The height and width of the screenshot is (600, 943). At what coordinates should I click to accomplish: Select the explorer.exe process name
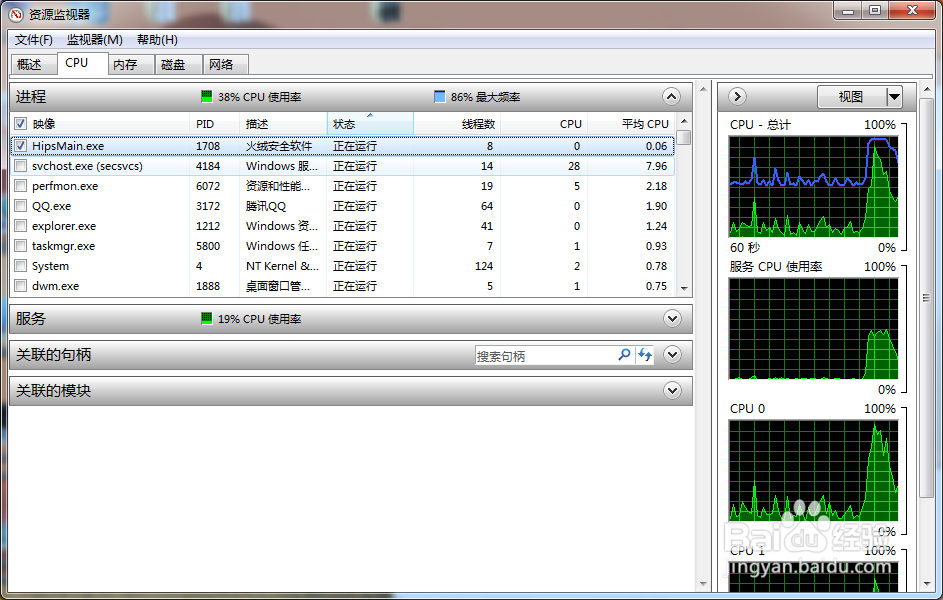click(64, 226)
